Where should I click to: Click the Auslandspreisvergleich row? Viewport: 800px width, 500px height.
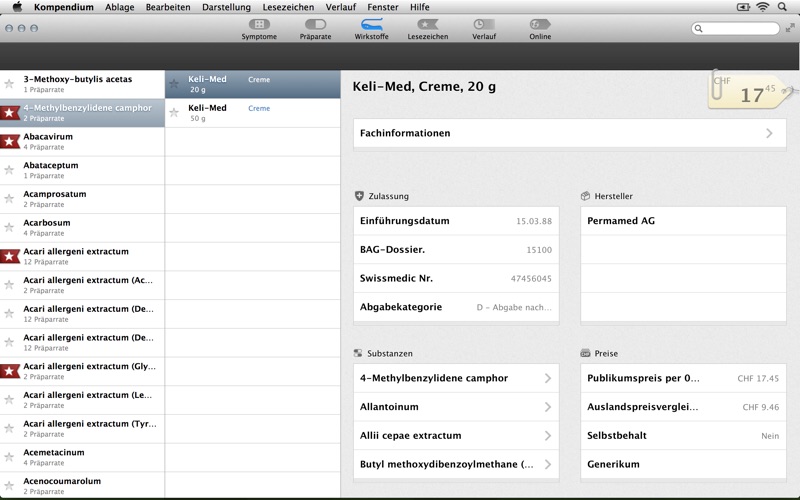(x=683, y=407)
